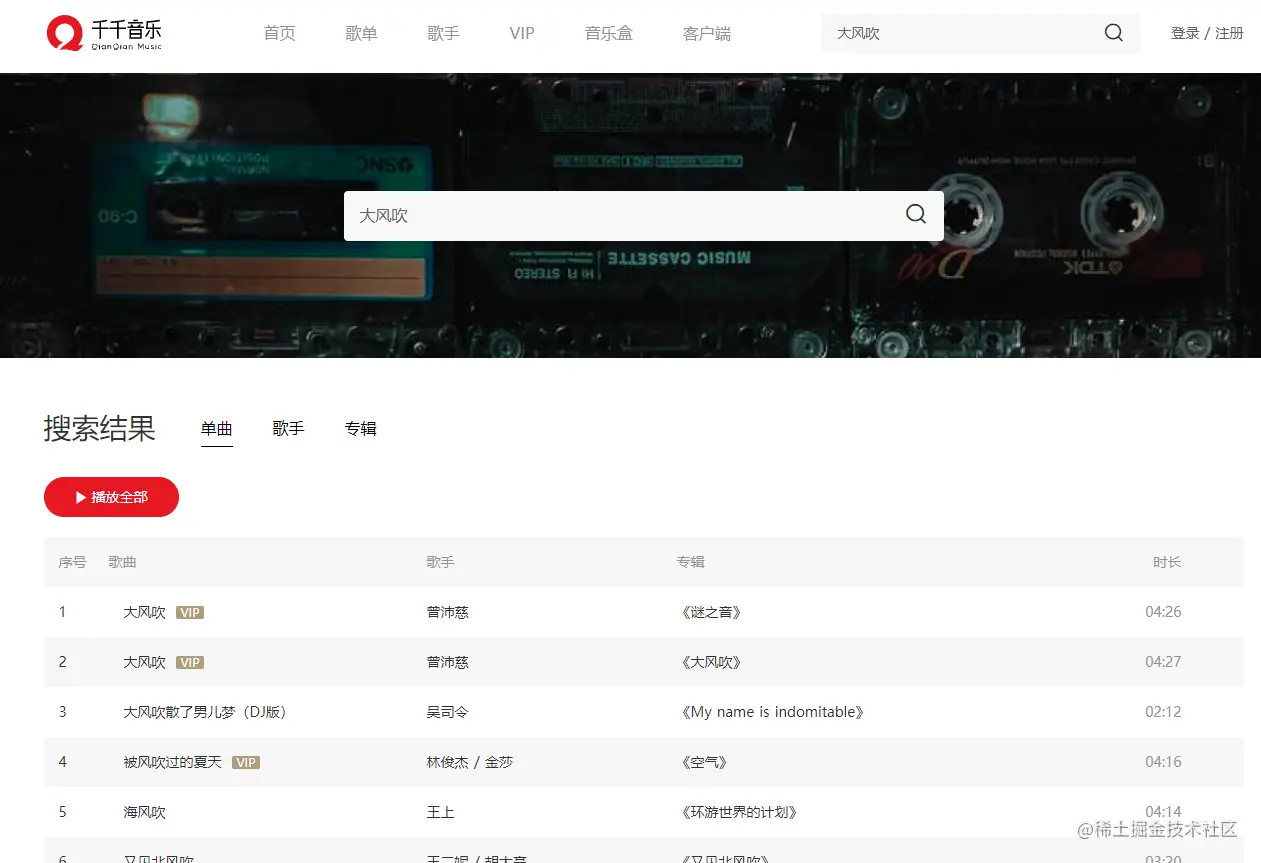Click duration 02:12
The image size is (1261, 863).
[x=1163, y=712]
